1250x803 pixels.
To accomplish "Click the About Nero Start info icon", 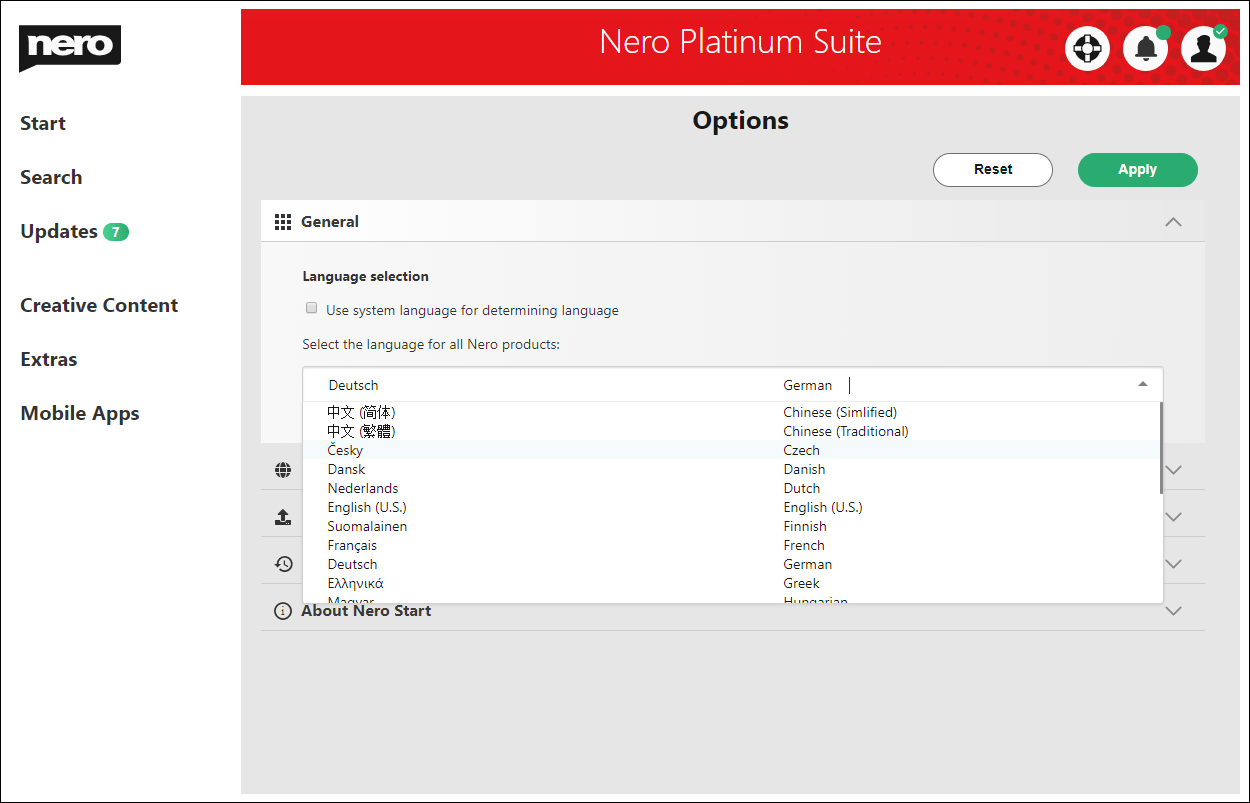I will point(283,611).
